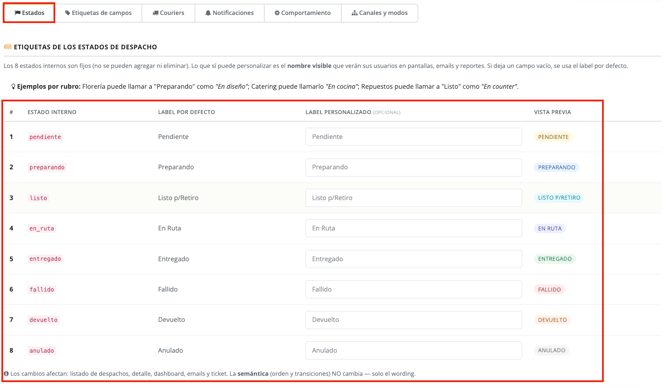This screenshot has width=670, height=388.
Task: Click the EN RUTA preview badge
Action: click(x=550, y=229)
